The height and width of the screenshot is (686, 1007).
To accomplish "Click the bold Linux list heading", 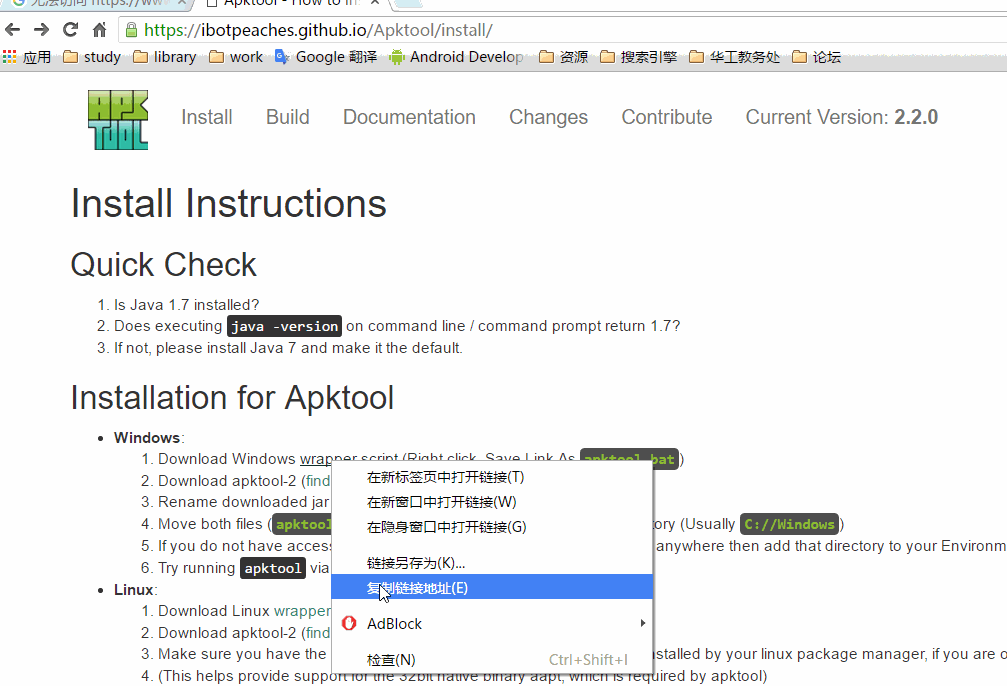I will (134, 590).
